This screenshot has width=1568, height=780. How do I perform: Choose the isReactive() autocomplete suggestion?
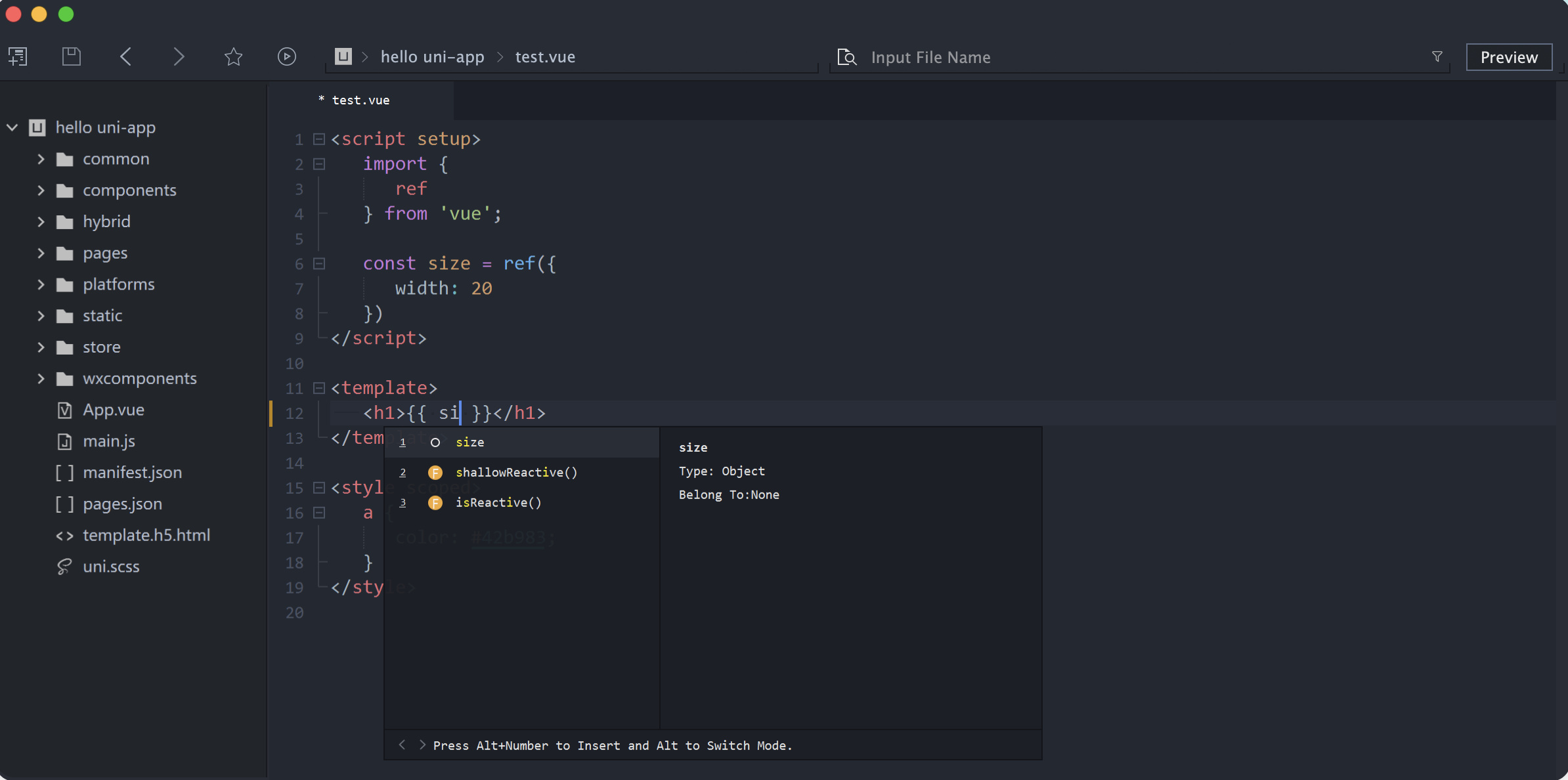pos(521,503)
